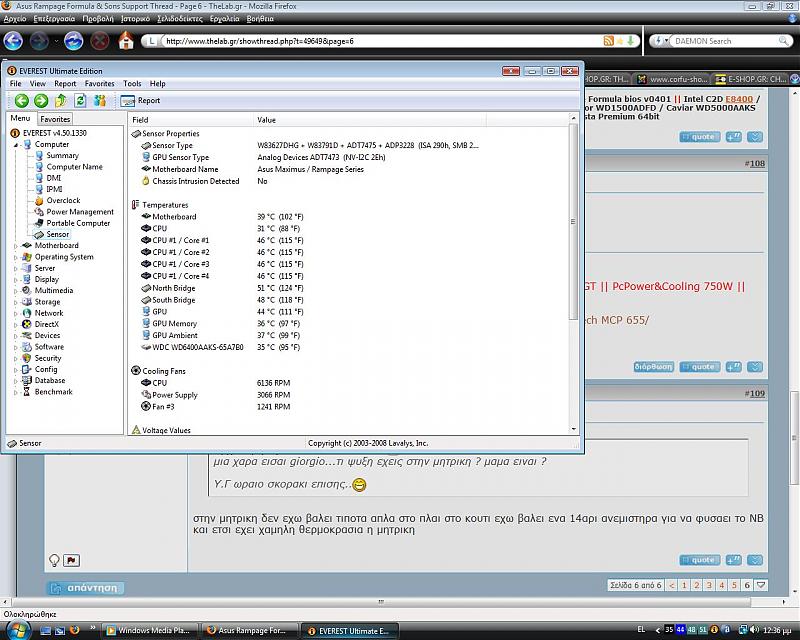
Task: Click the Firefox Reload button
Action: [x=74, y=41]
